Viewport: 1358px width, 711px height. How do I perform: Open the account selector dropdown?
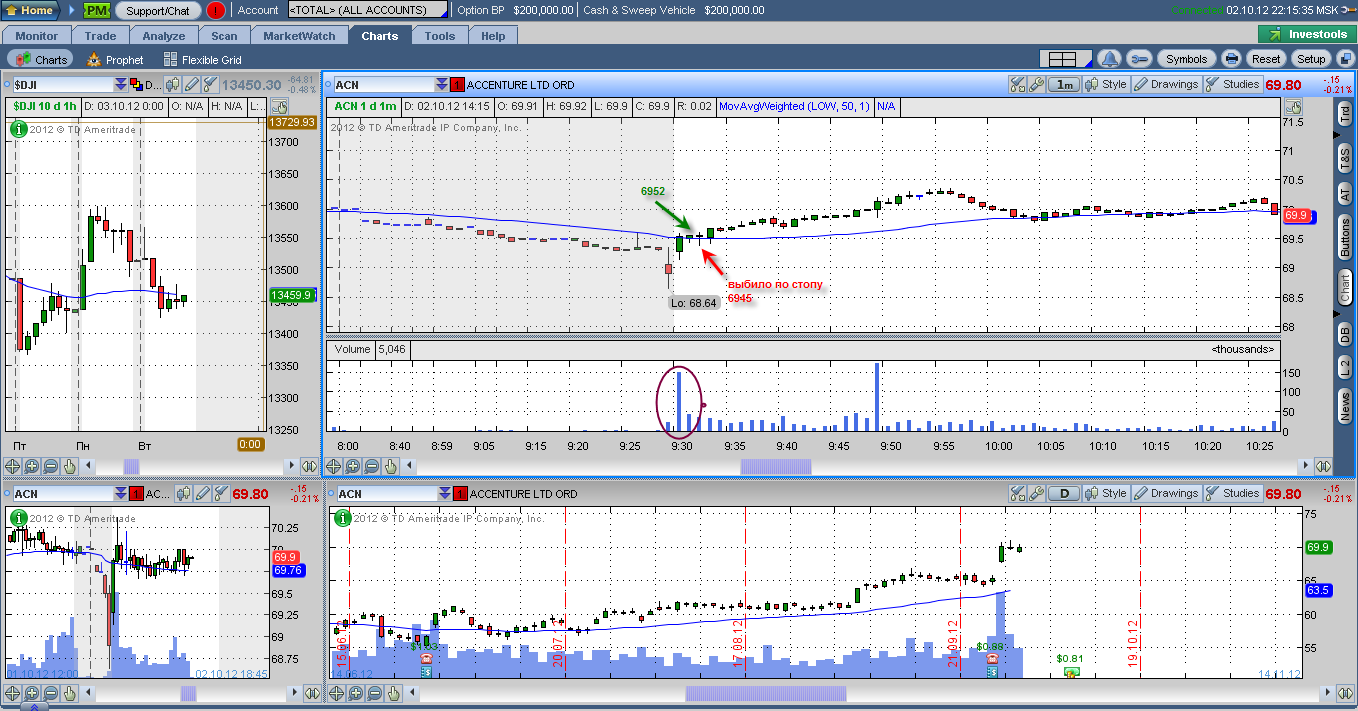coord(367,10)
